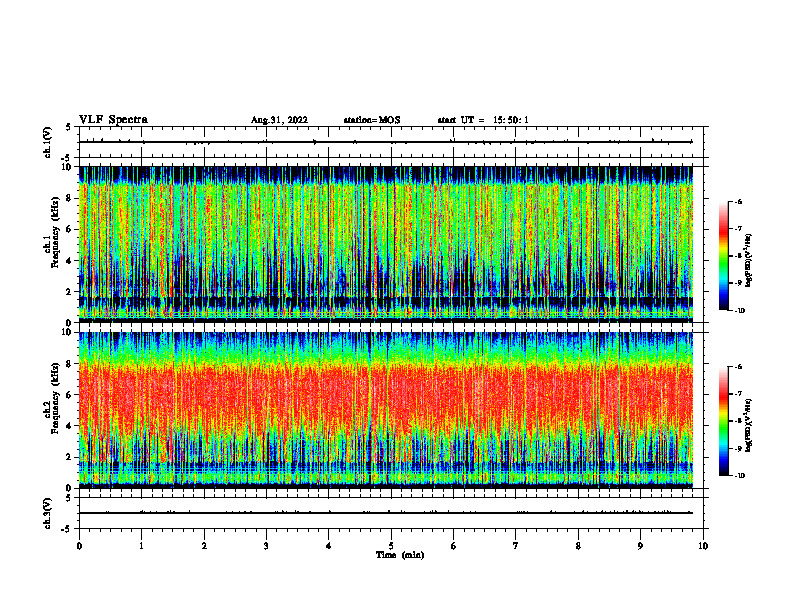This screenshot has height=612, width=792.
Task: Select the date label "Aug.31, 2022"
Action: click(x=279, y=120)
